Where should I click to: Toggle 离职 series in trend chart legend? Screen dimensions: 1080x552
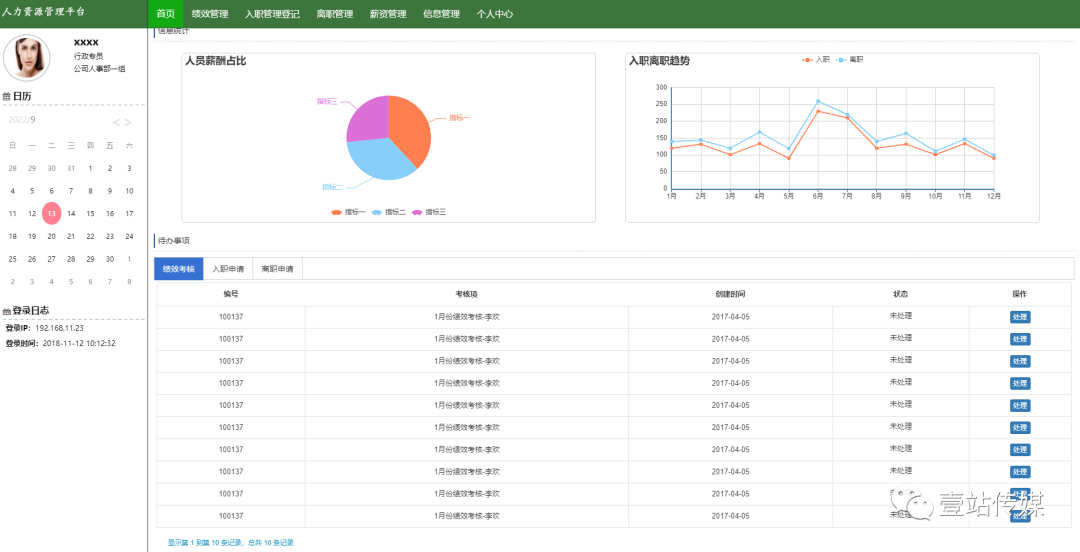tap(850, 60)
